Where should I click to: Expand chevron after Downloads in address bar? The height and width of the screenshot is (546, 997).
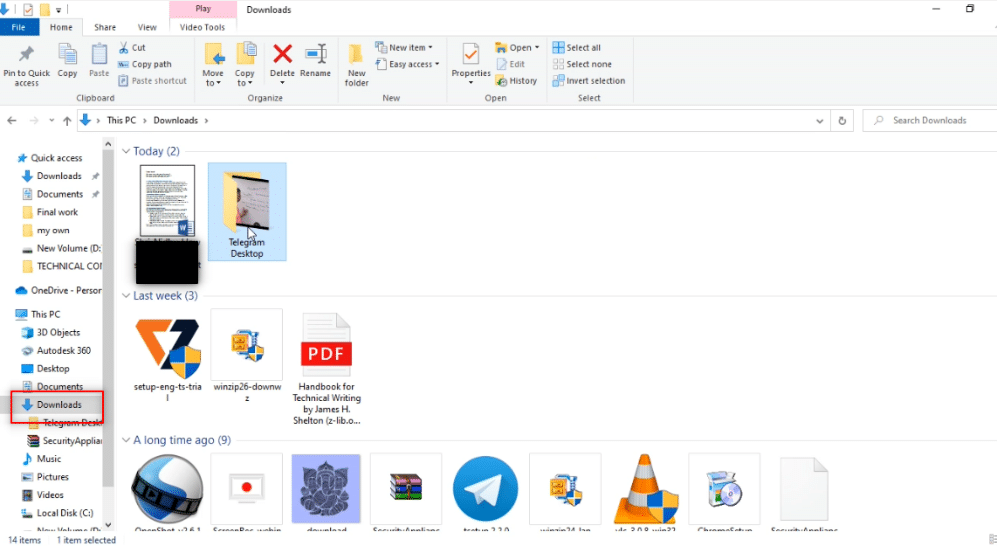point(206,120)
